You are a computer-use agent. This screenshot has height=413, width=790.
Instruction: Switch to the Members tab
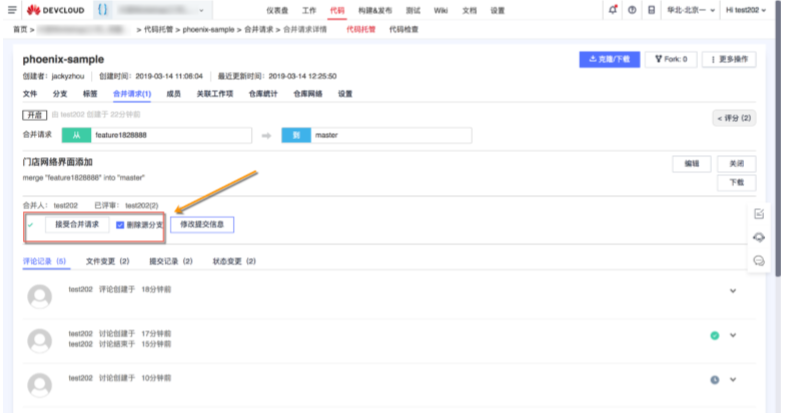[174, 94]
